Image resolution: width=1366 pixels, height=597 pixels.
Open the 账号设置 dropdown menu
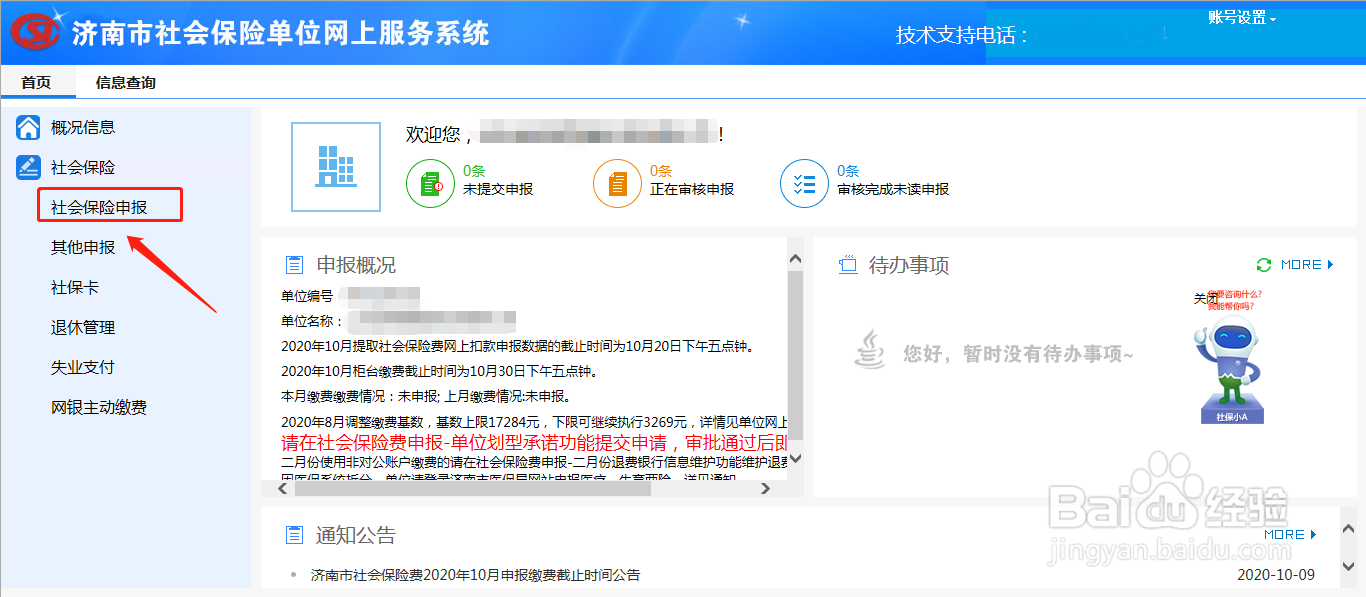[x=1240, y=17]
